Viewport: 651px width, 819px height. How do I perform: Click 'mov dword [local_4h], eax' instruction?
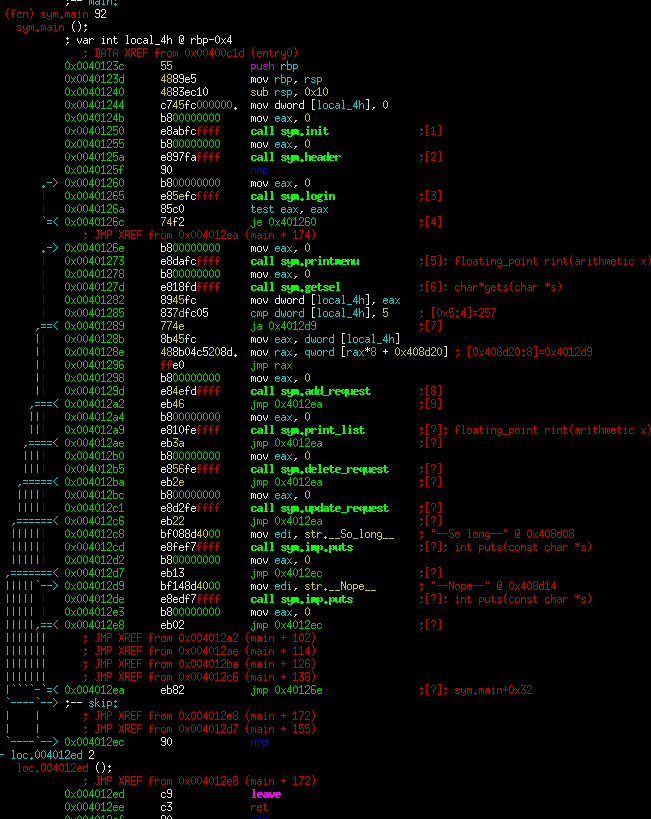[326, 300]
